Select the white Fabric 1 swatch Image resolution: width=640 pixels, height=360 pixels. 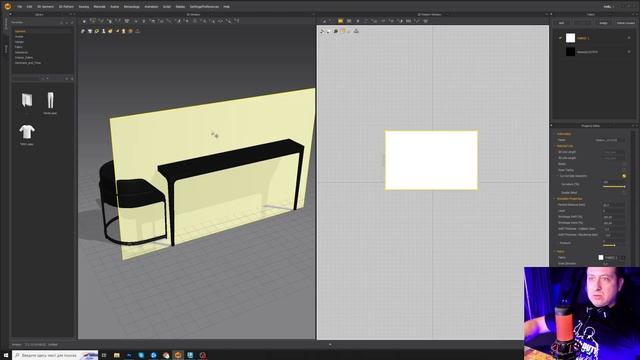pos(571,38)
